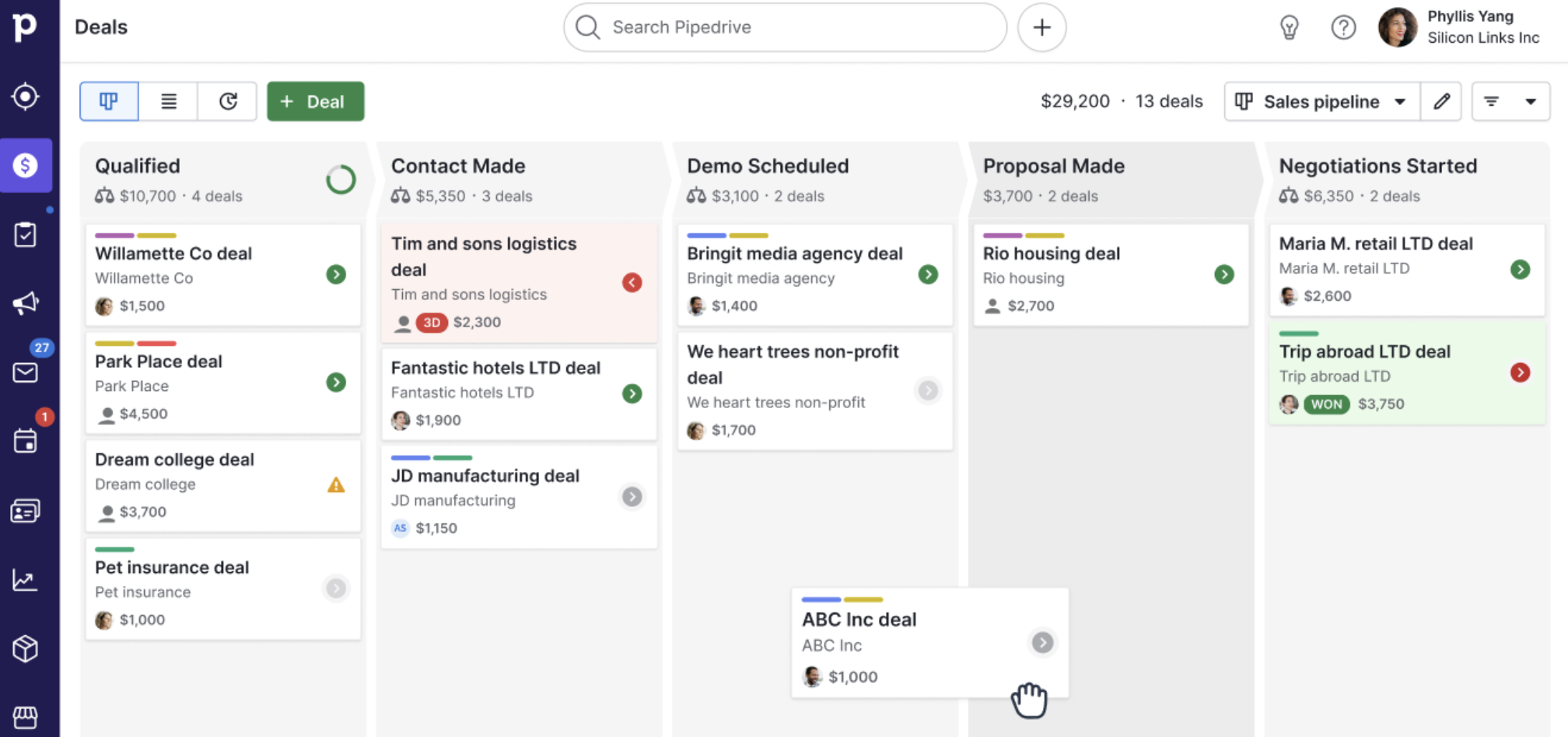Image resolution: width=1568 pixels, height=737 pixels.
Task: Switch to list view of deals
Action: click(168, 101)
